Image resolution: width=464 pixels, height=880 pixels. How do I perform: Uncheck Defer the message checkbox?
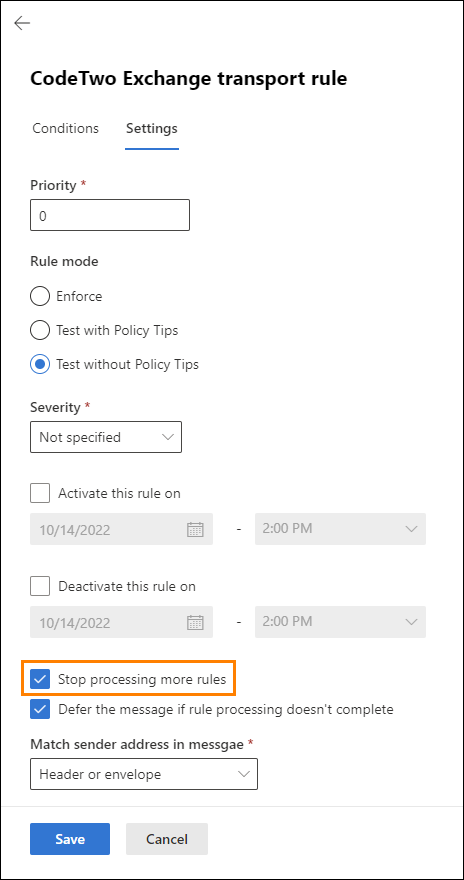pyautogui.click(x=40, y=709)
